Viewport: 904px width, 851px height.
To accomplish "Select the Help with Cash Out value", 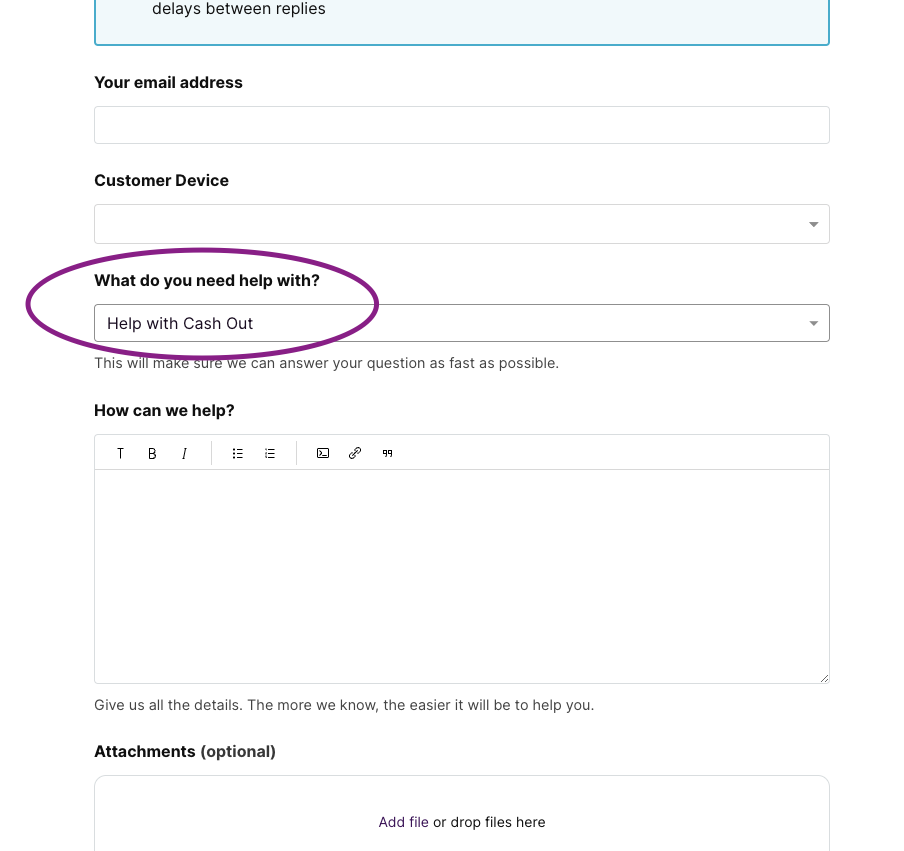I will pos(179,323).
